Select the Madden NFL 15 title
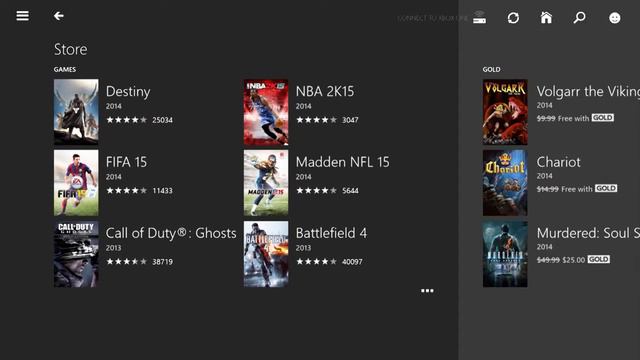 (x=342, y=162)
